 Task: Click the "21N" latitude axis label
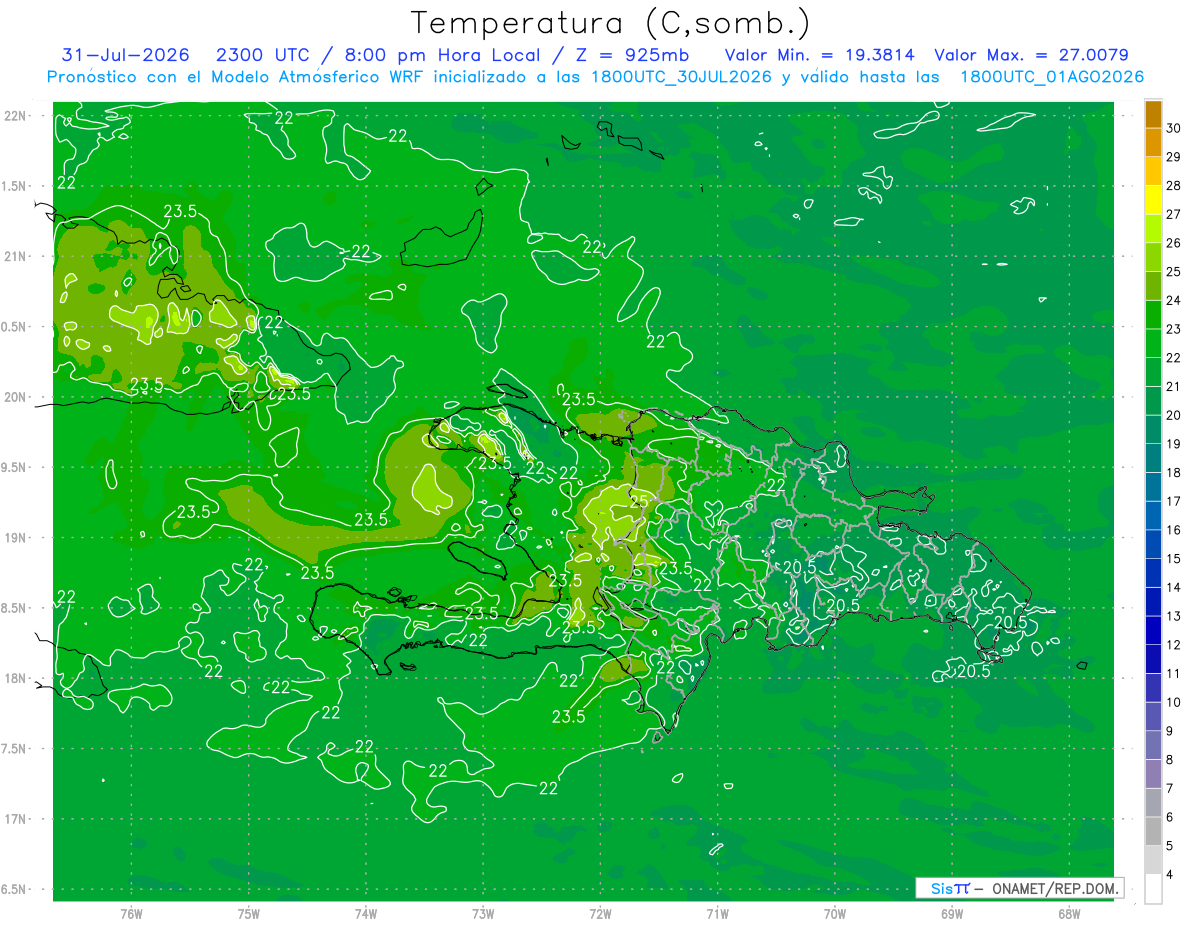click(x=15, y=256)
